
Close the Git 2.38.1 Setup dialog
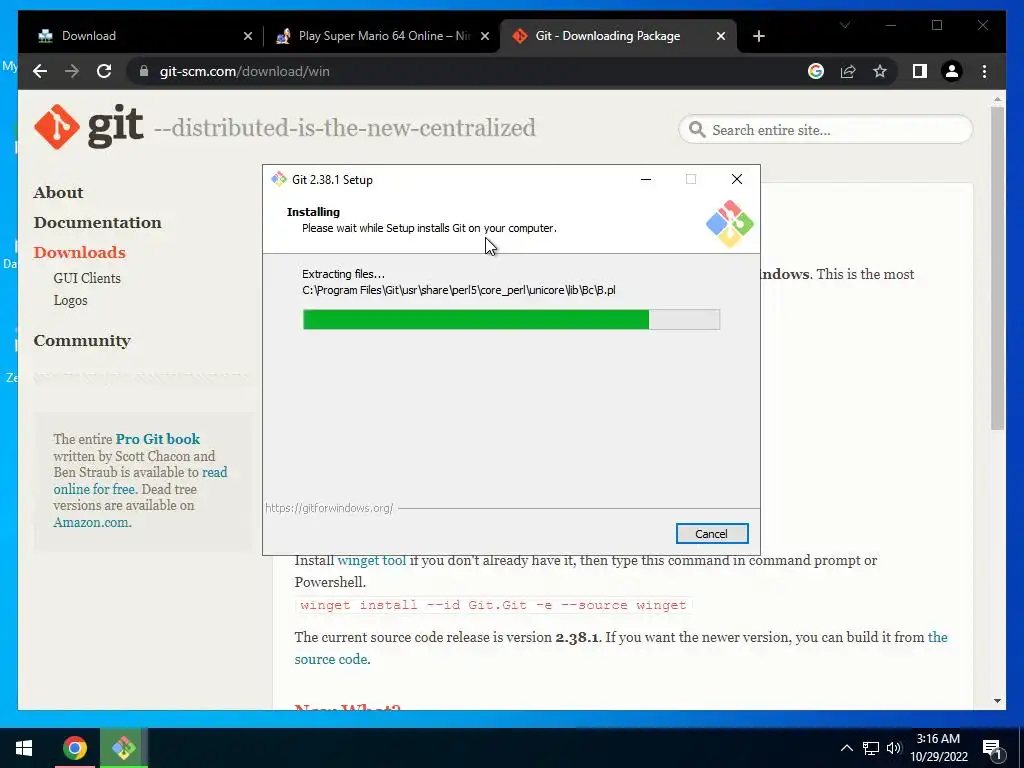tap(737, 179)
